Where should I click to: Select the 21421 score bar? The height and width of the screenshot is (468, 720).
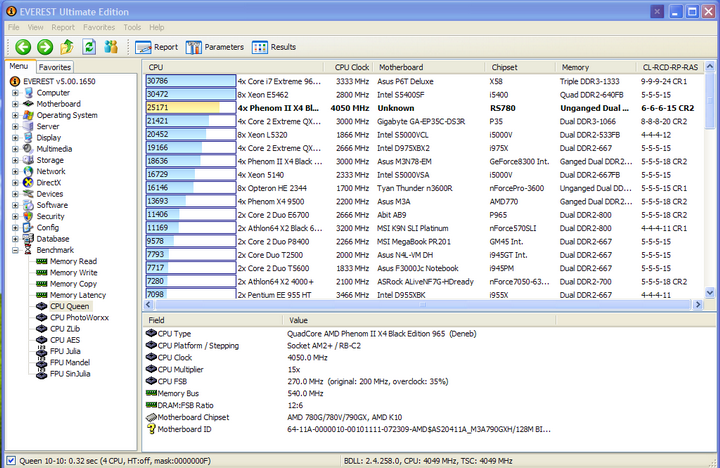point(191,121)
